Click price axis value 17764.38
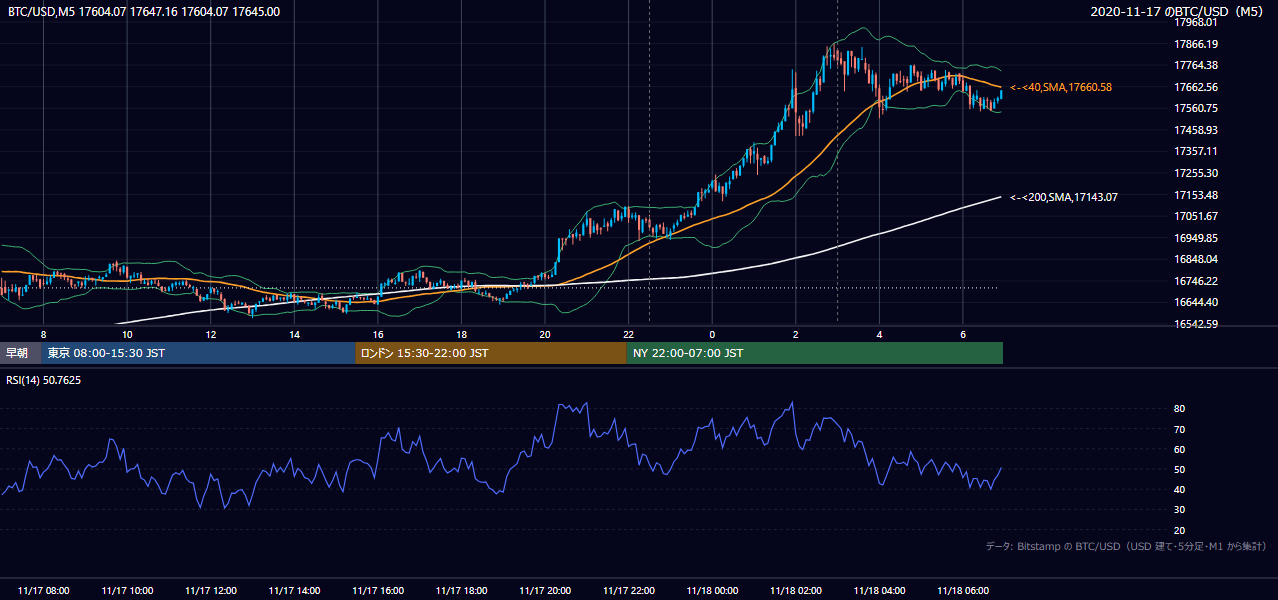Viewport: 1278px width, 600px height. point(1196,65)
